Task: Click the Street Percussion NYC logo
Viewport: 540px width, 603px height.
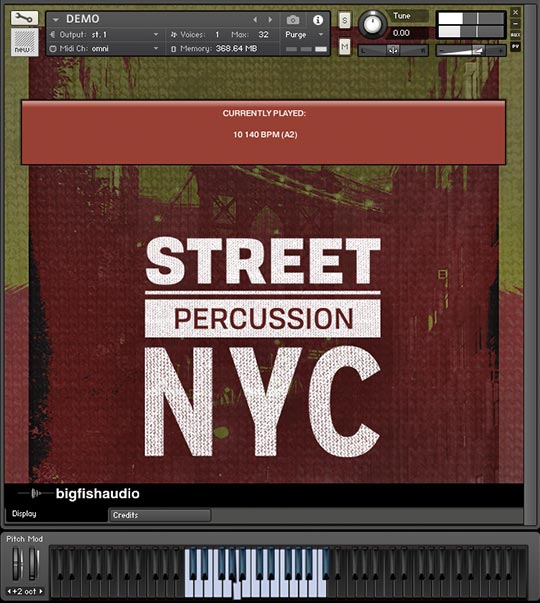Action: 263,346
